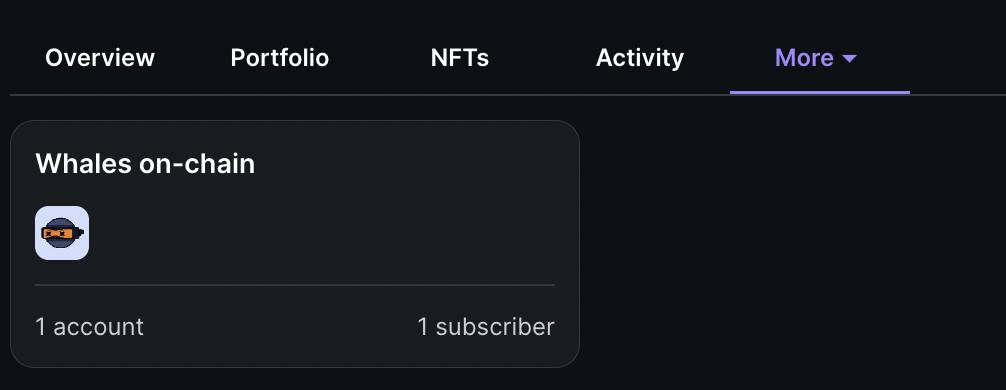Switch to the Overview tab

pyautogui.click(x=100, y=58)
